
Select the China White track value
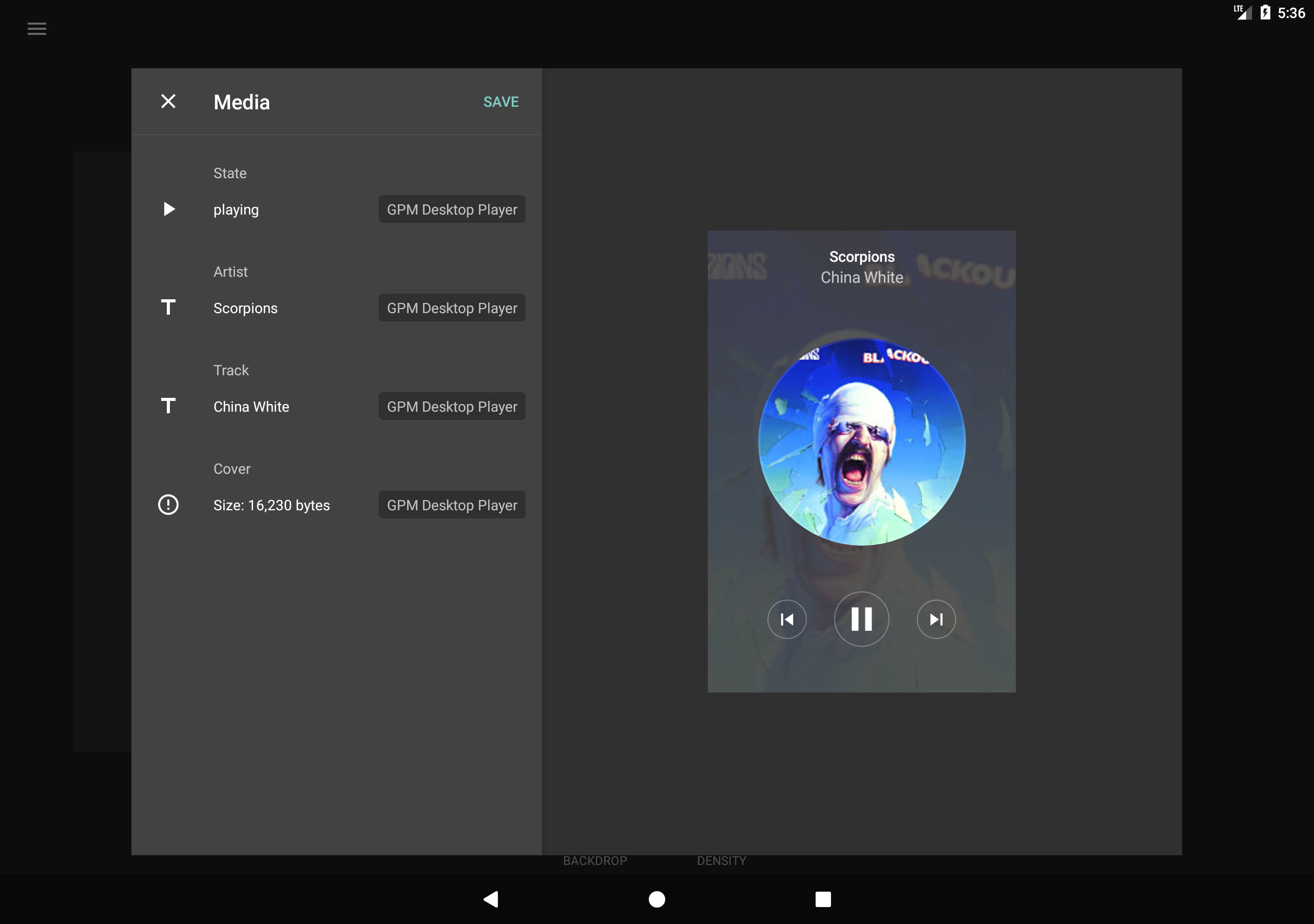pyautogui.click(x=251, y=407)
